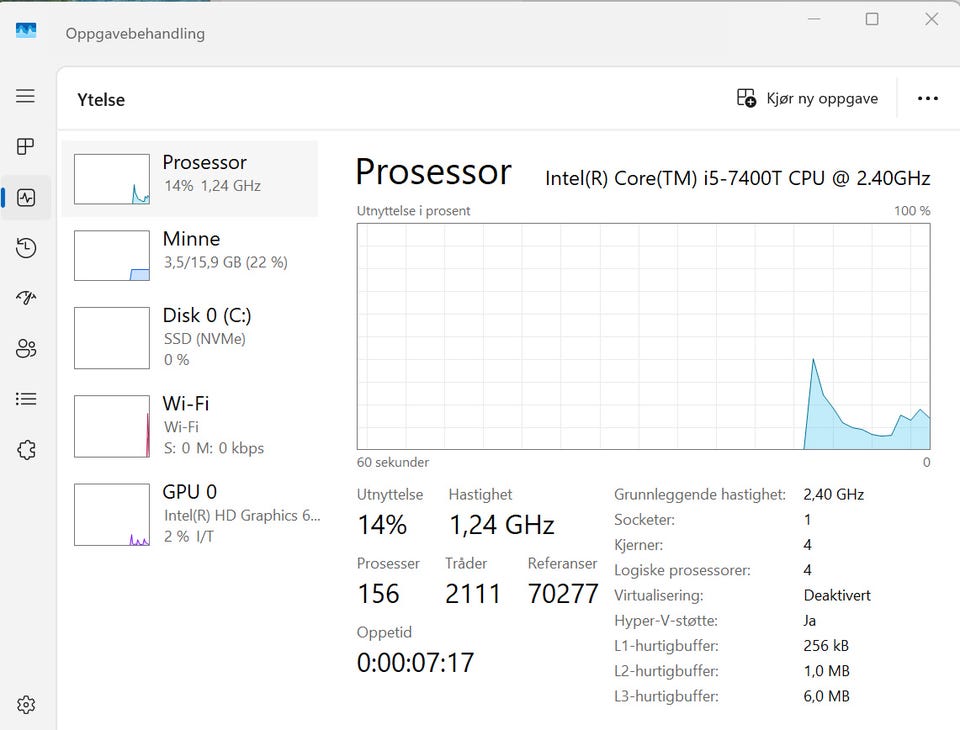Click the 156 Prosesser count

point(378,593)
